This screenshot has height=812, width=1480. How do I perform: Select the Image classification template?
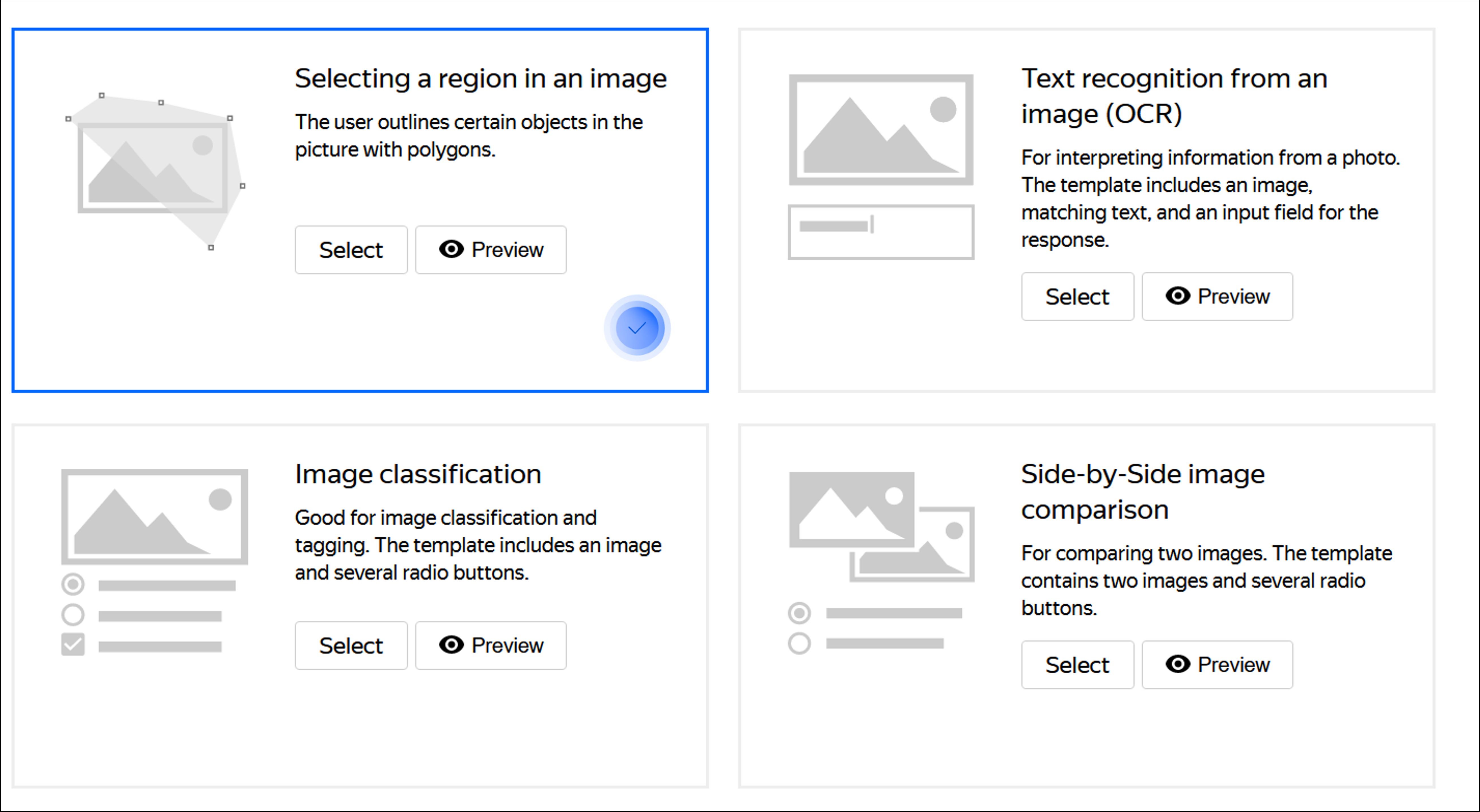click(351, 645)
